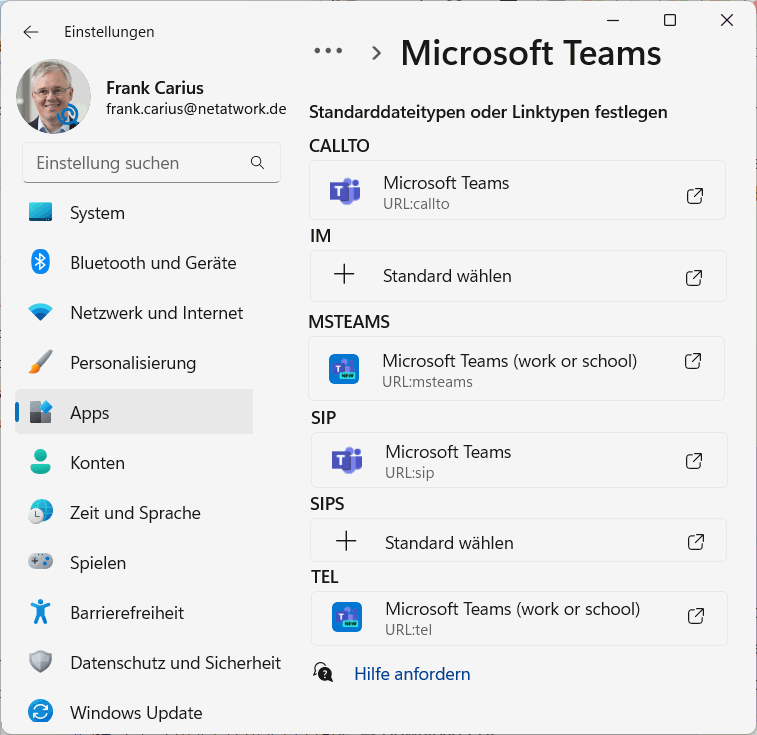The height and width of the screenshot is (735, 757).
Task: Open Personalisierung brush icon
Action: (41, 362)
